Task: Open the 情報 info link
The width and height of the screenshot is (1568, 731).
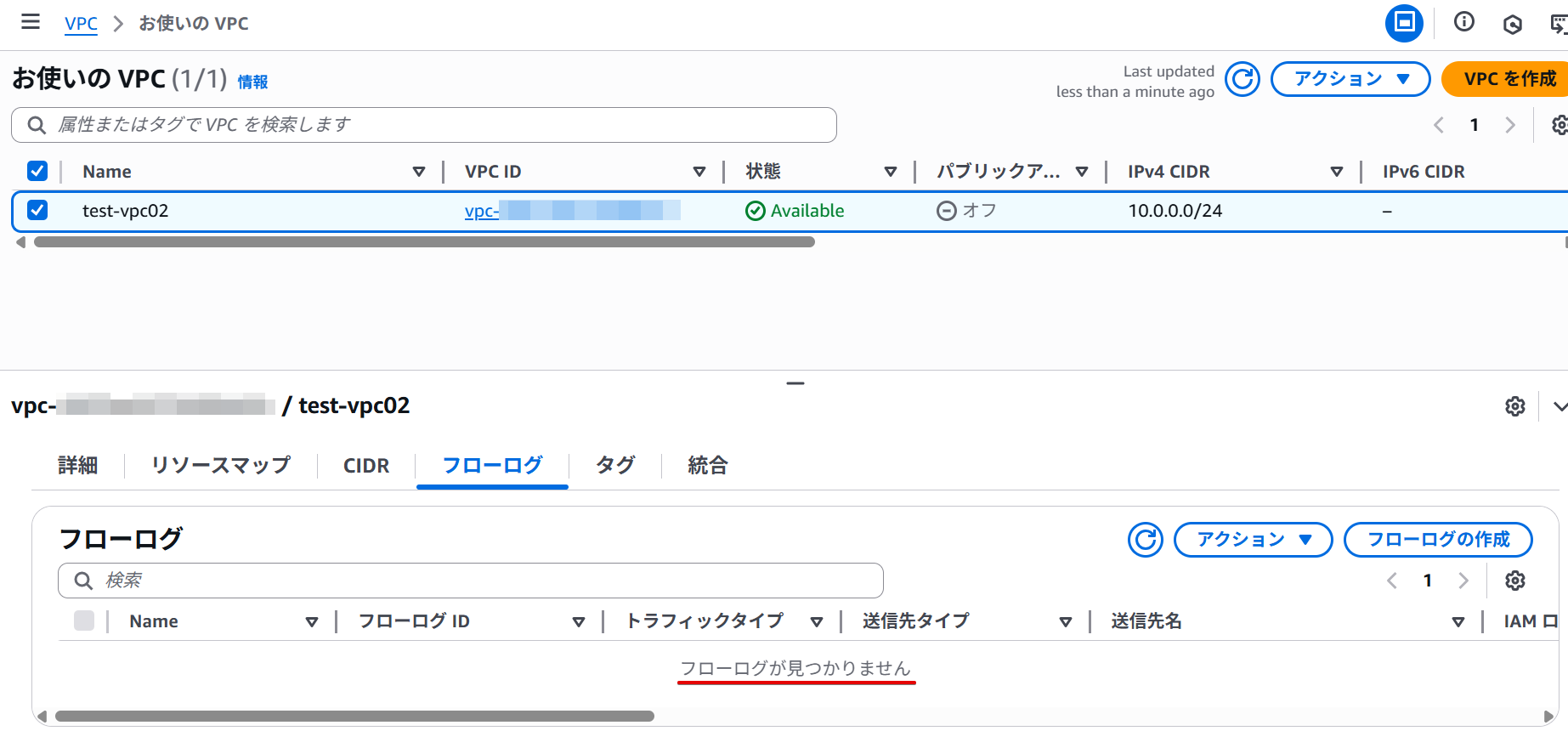Action: [252, 82]
